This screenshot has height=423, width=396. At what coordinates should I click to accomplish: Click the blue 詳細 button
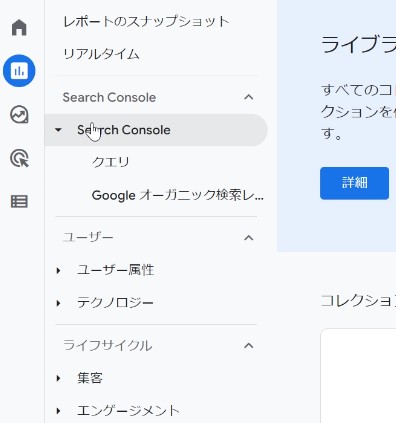point(354,183)
